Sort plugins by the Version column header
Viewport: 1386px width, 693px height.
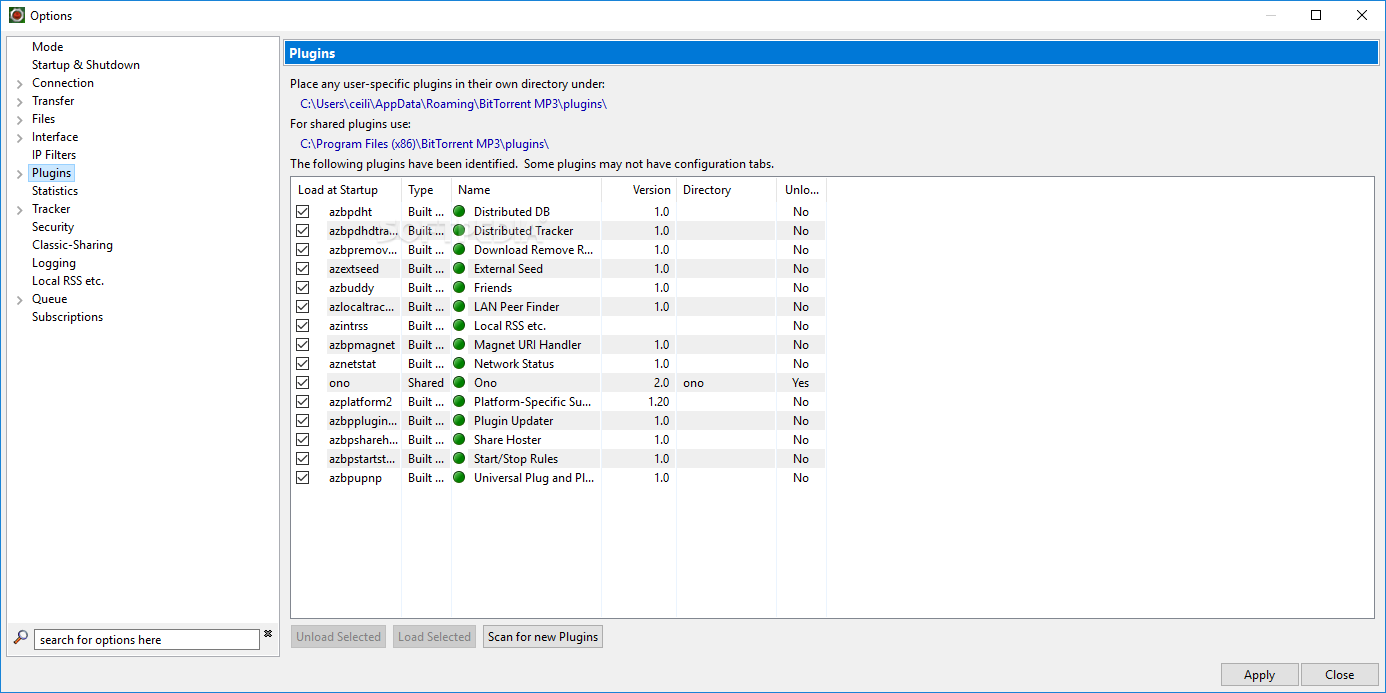639,190
